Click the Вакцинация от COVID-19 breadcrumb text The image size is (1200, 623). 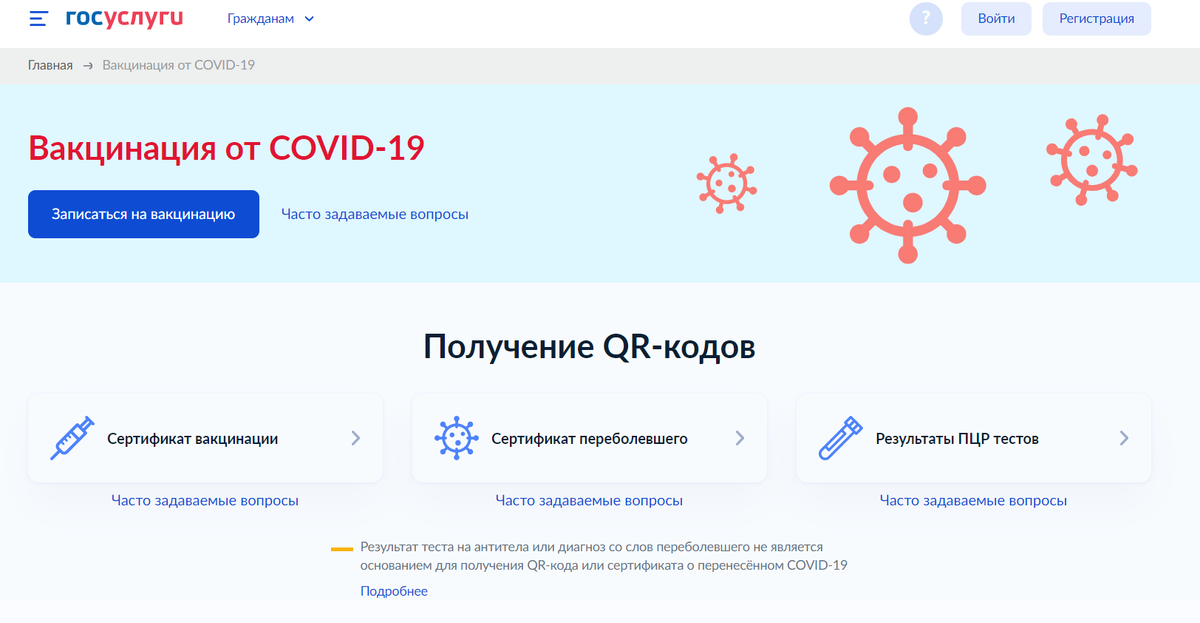click(x=179, y=65)
